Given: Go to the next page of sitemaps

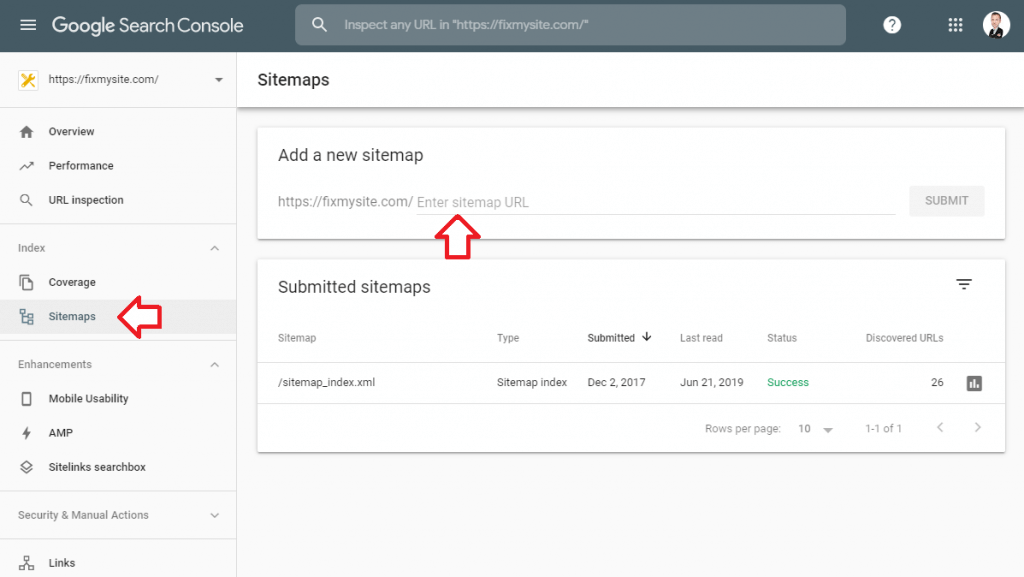Looking at the screenshot, I should [x=978, y=428].
